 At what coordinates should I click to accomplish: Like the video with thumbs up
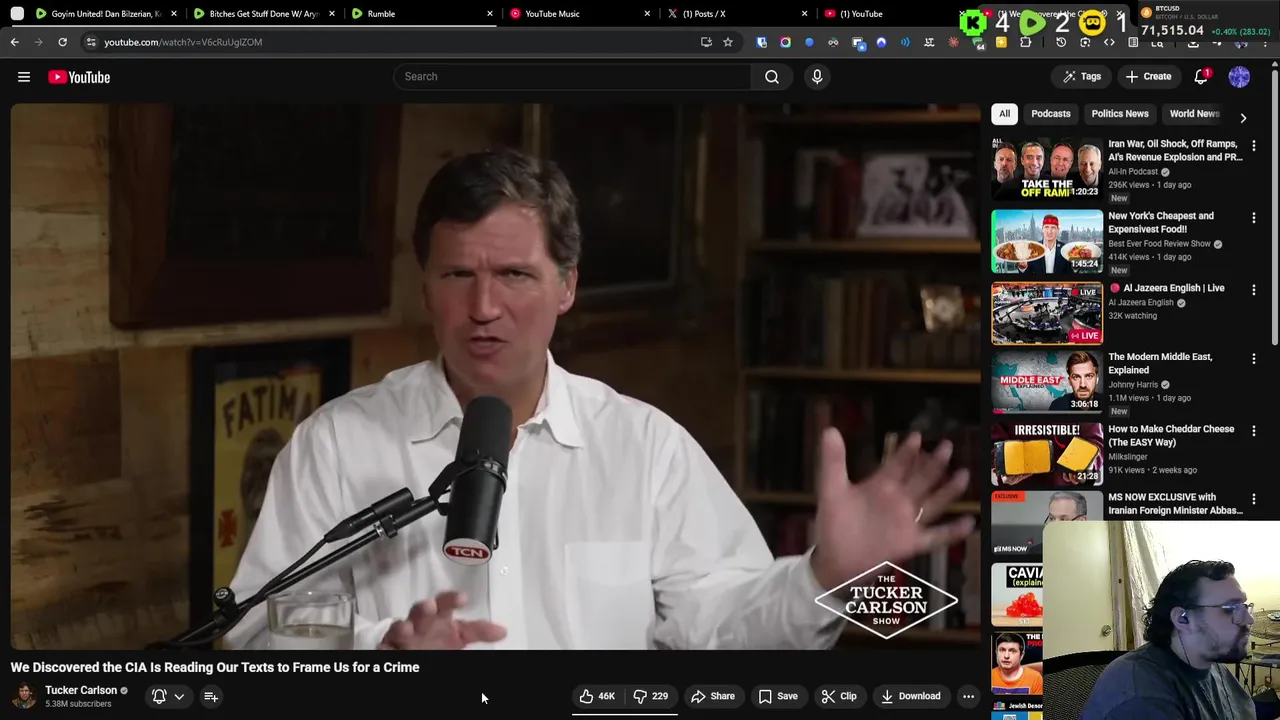click(x=597, y=696)
